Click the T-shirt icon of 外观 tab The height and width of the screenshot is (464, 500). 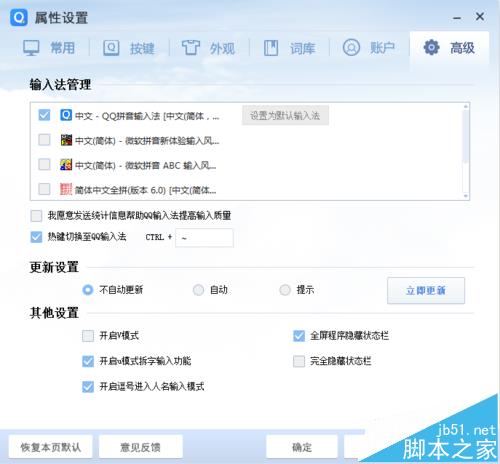coord(191,48)
